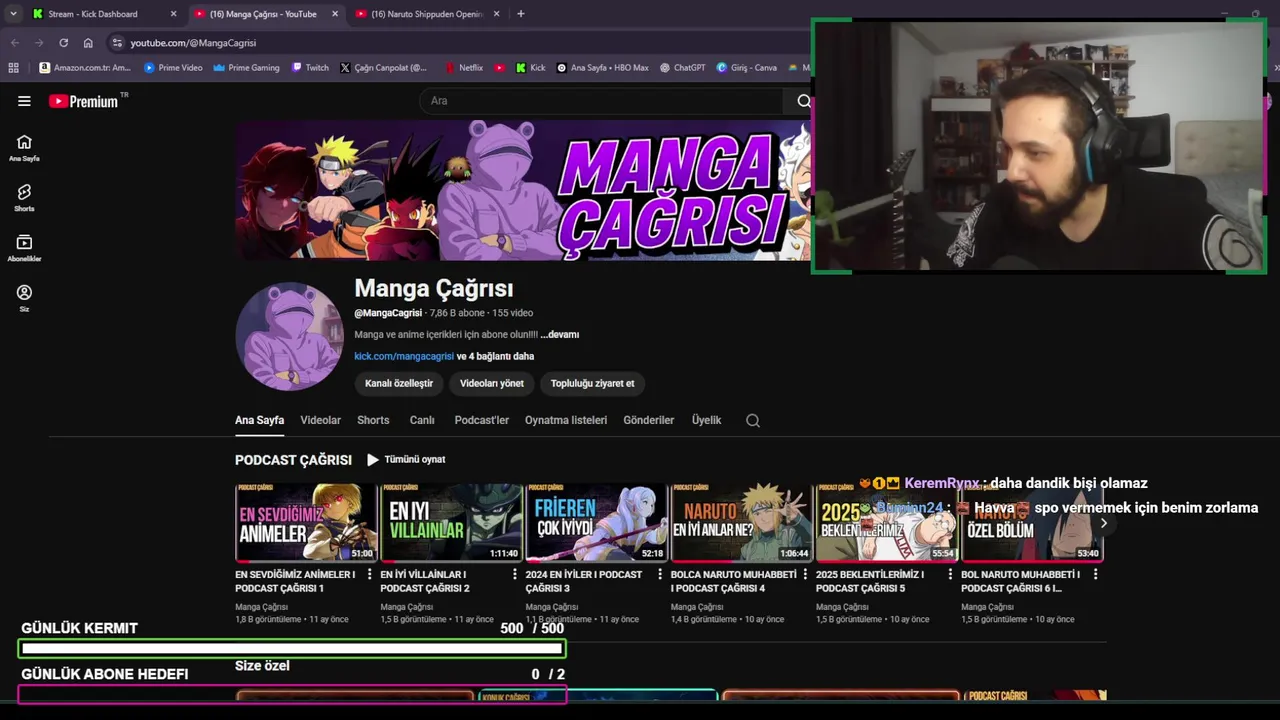Open the YouTube bookmark icon
The height and width of the screenshot is (720, 1280).
click(x=500, y=68)
